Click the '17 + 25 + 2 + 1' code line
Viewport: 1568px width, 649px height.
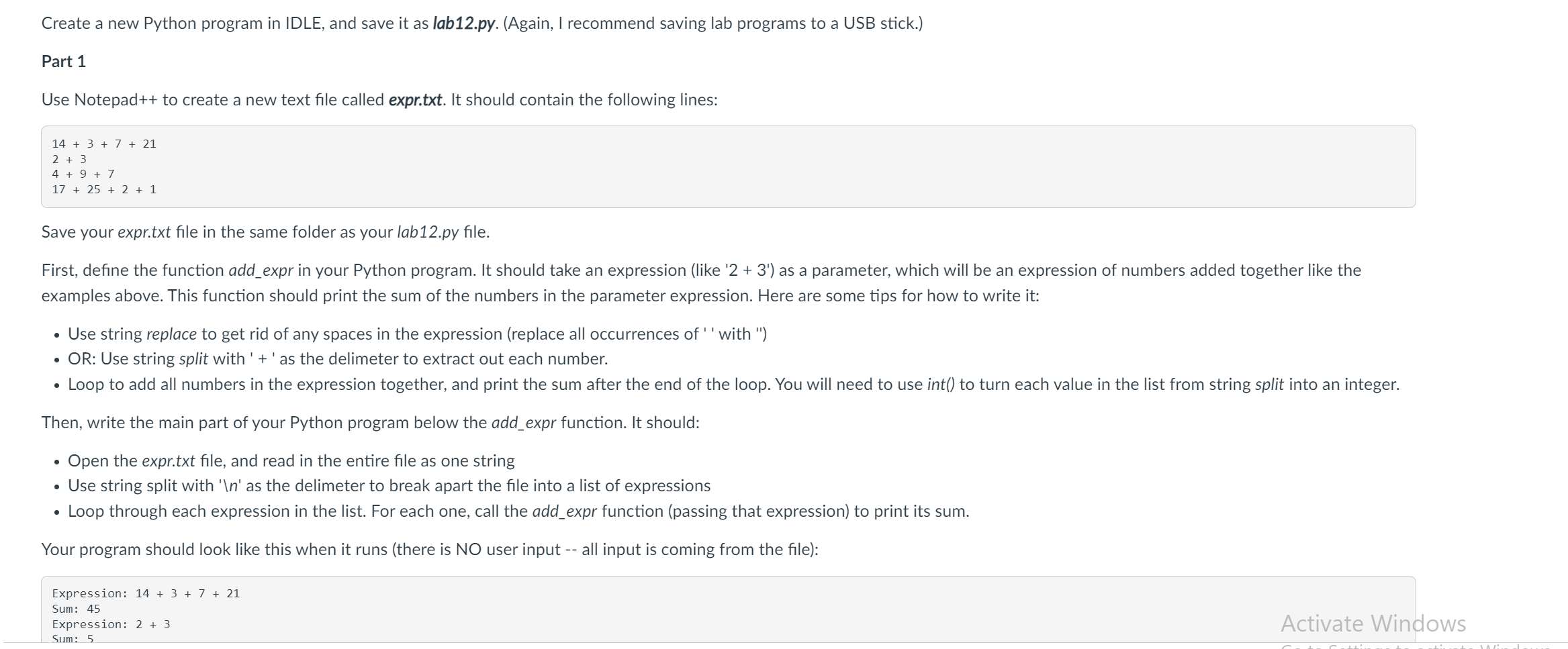[104, 189]
